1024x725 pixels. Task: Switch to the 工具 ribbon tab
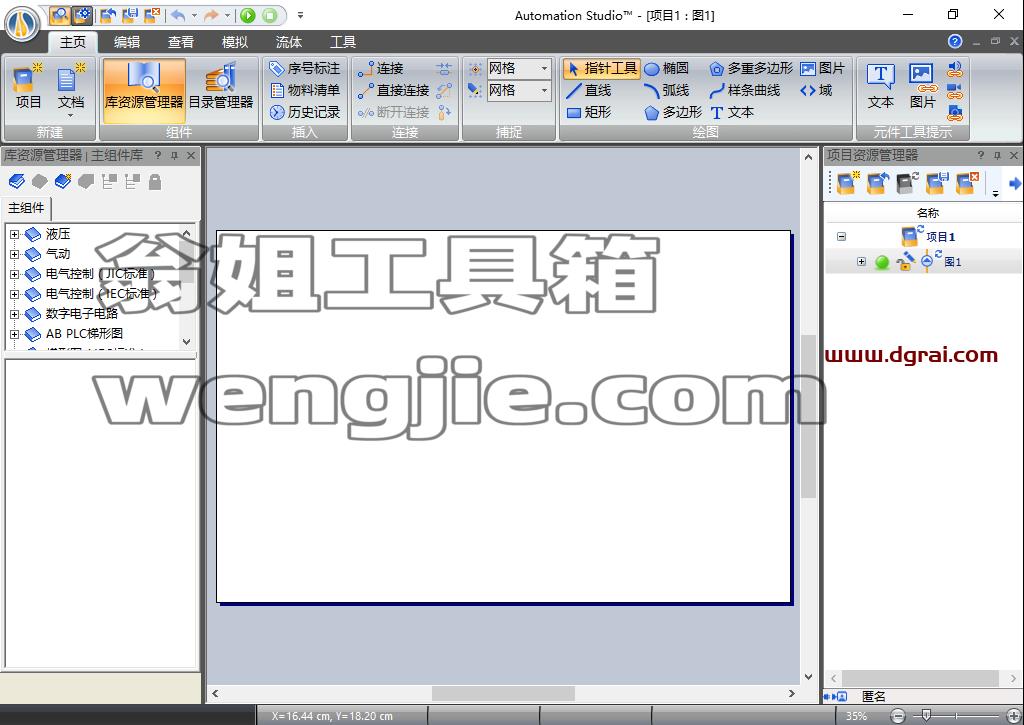(343, 42)
